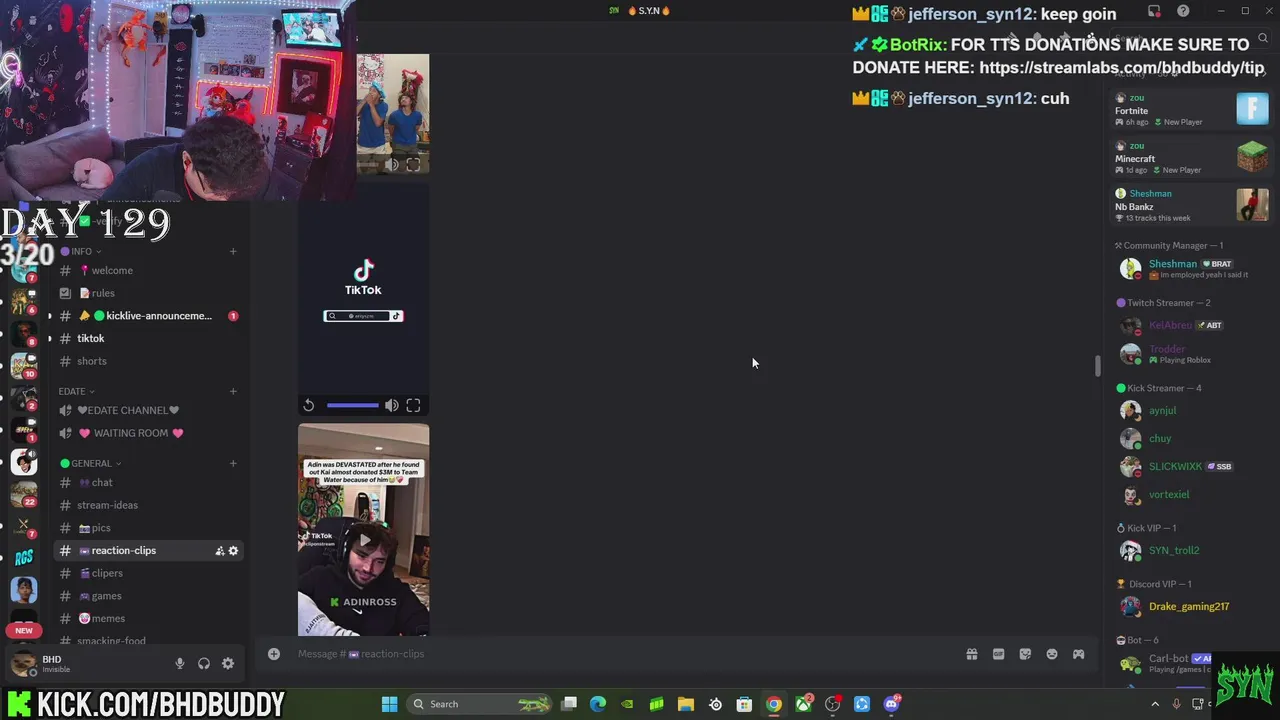Fullscreen the top Hello Kitty video

(413, 165)
